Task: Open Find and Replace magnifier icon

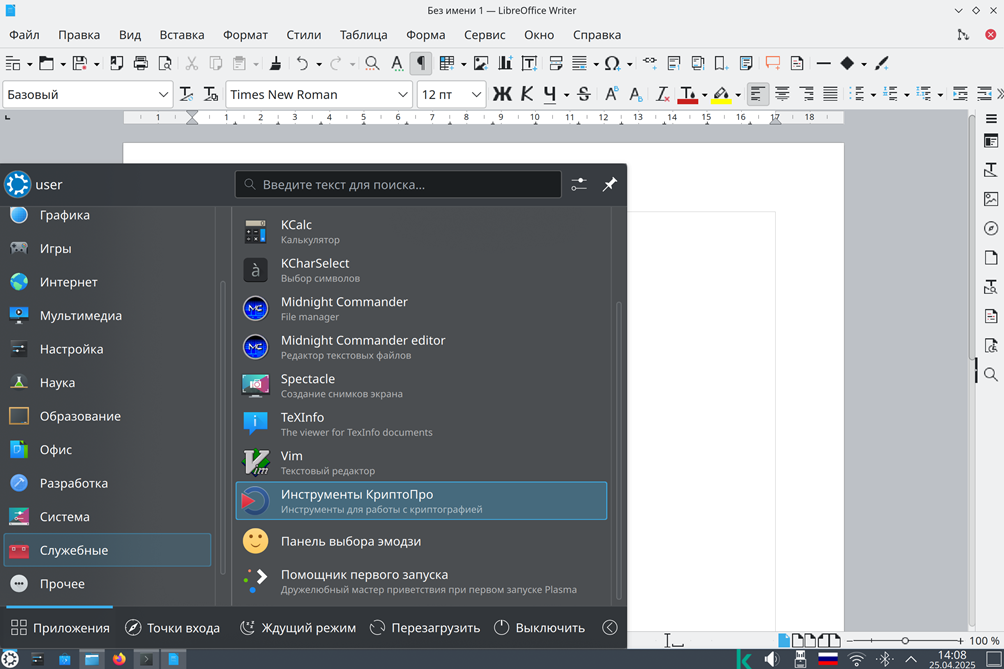Action: click(372, 63)
